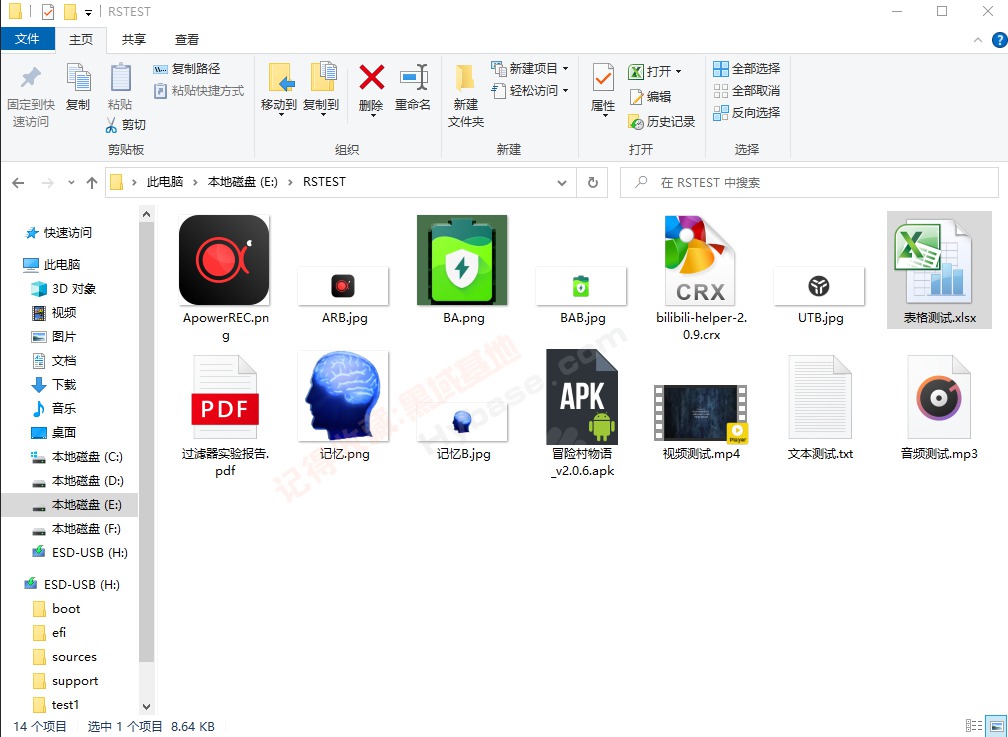This screenshot has width=1008, height=737.
Task: Click Invert selection (反向选择)
Action: [746, 113]
